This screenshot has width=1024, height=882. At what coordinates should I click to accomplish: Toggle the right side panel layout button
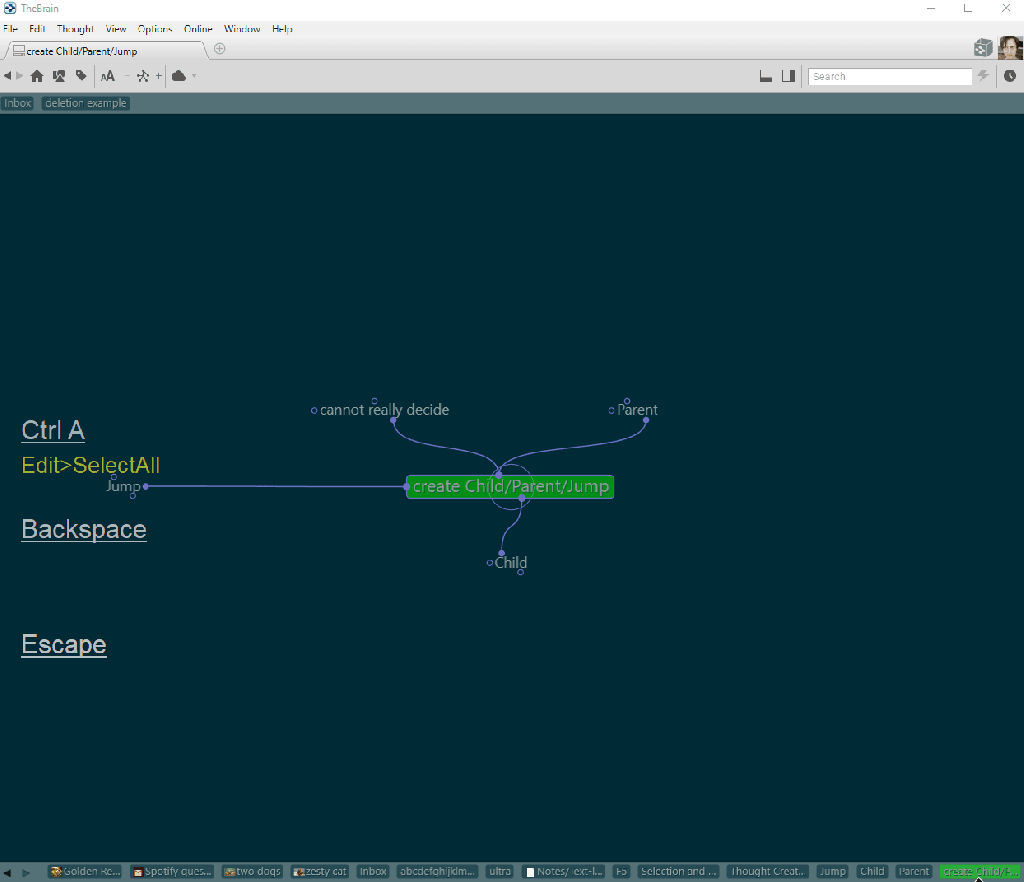coord(788,76)
